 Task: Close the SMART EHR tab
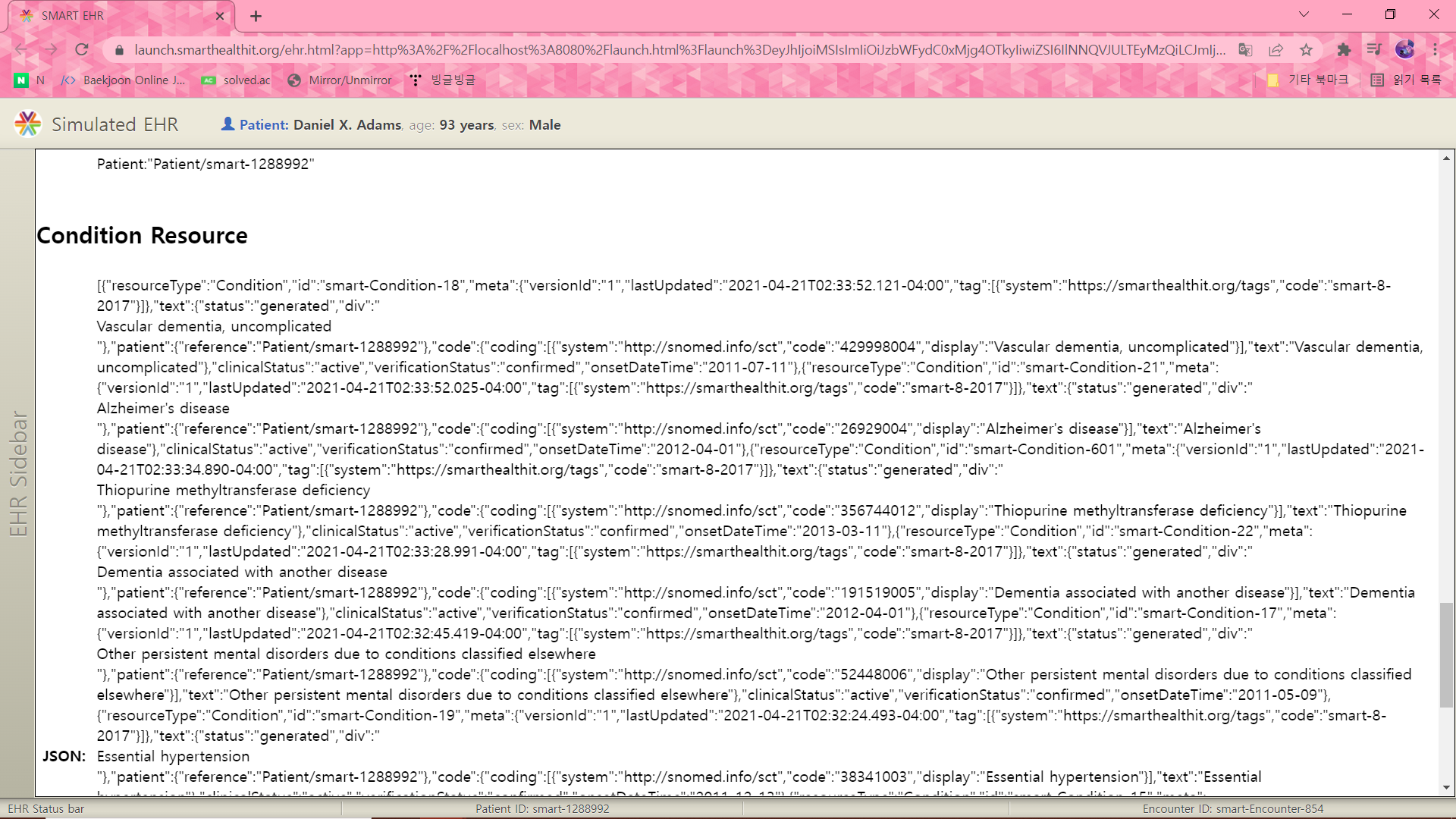(x=220, y=16)
